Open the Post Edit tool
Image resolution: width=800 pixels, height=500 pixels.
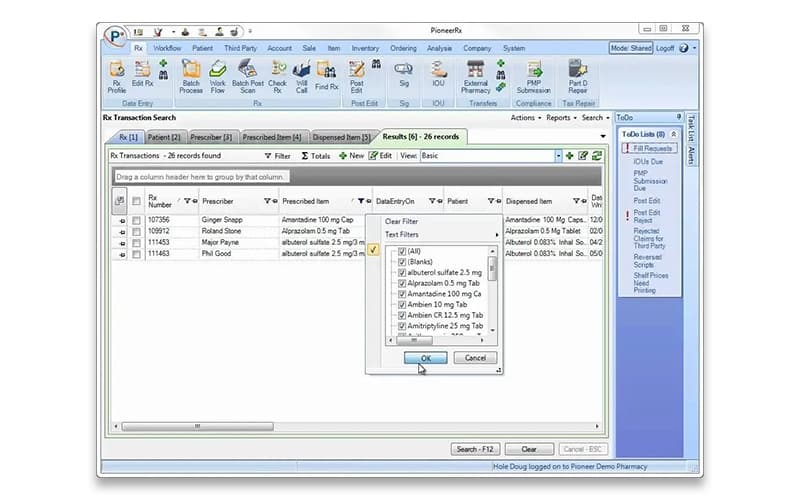coord(357,77)
